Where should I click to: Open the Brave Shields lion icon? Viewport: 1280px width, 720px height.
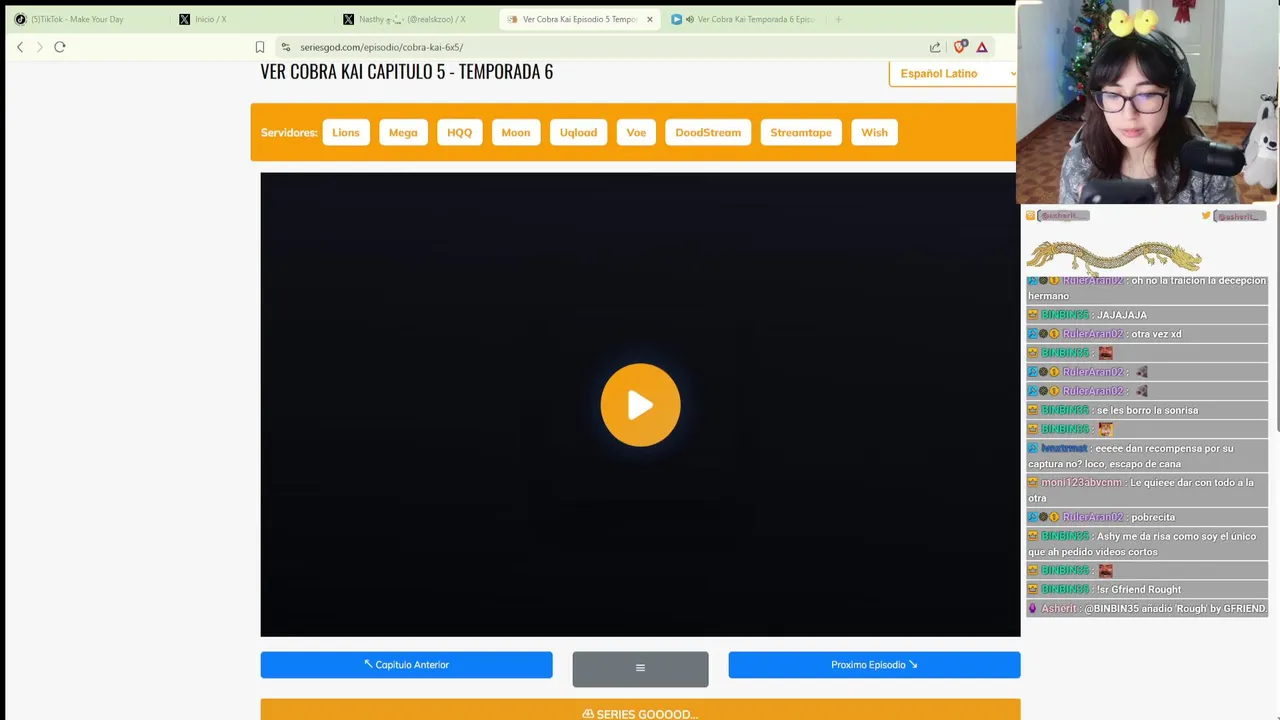[x=960, y=47]
